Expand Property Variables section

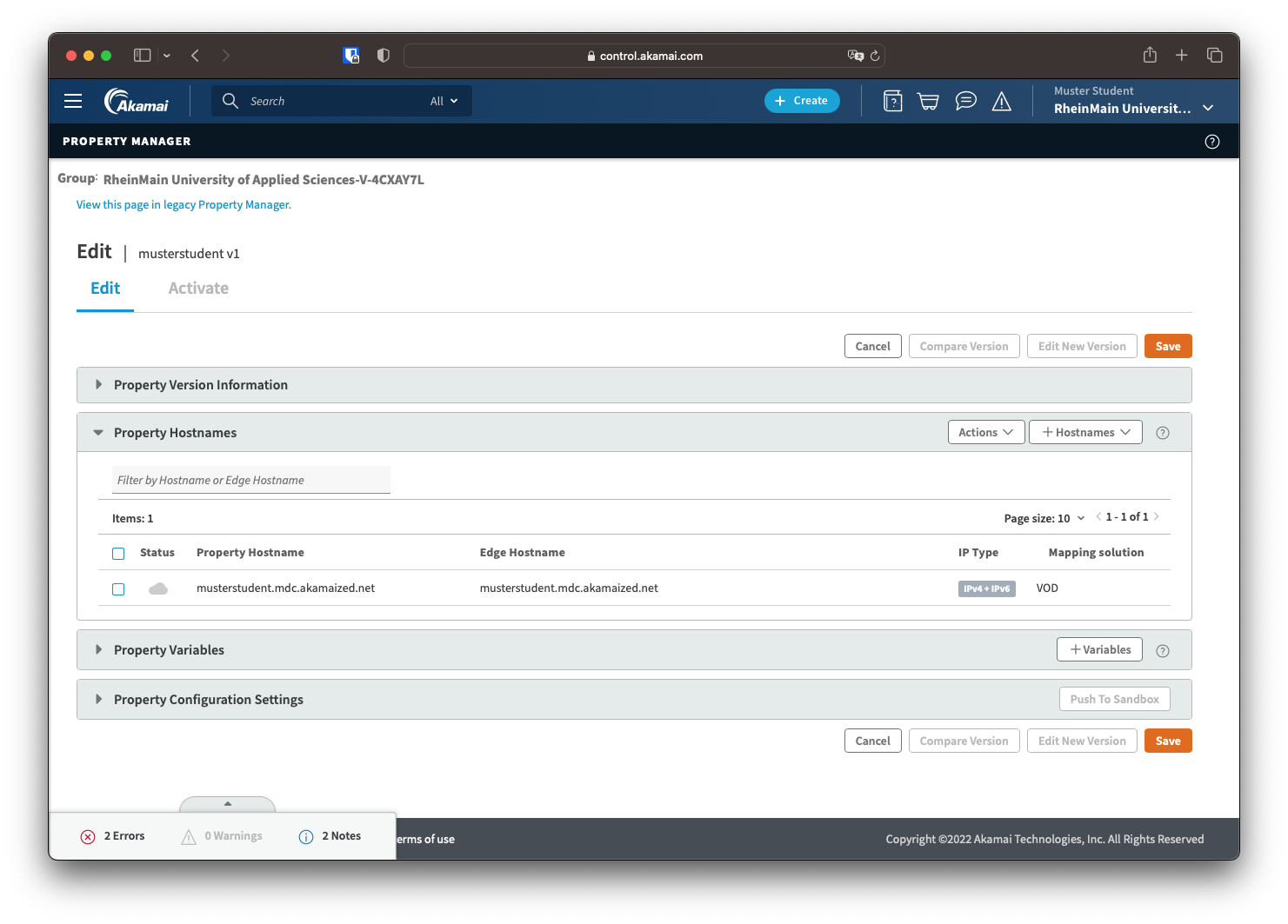[98, 650]
